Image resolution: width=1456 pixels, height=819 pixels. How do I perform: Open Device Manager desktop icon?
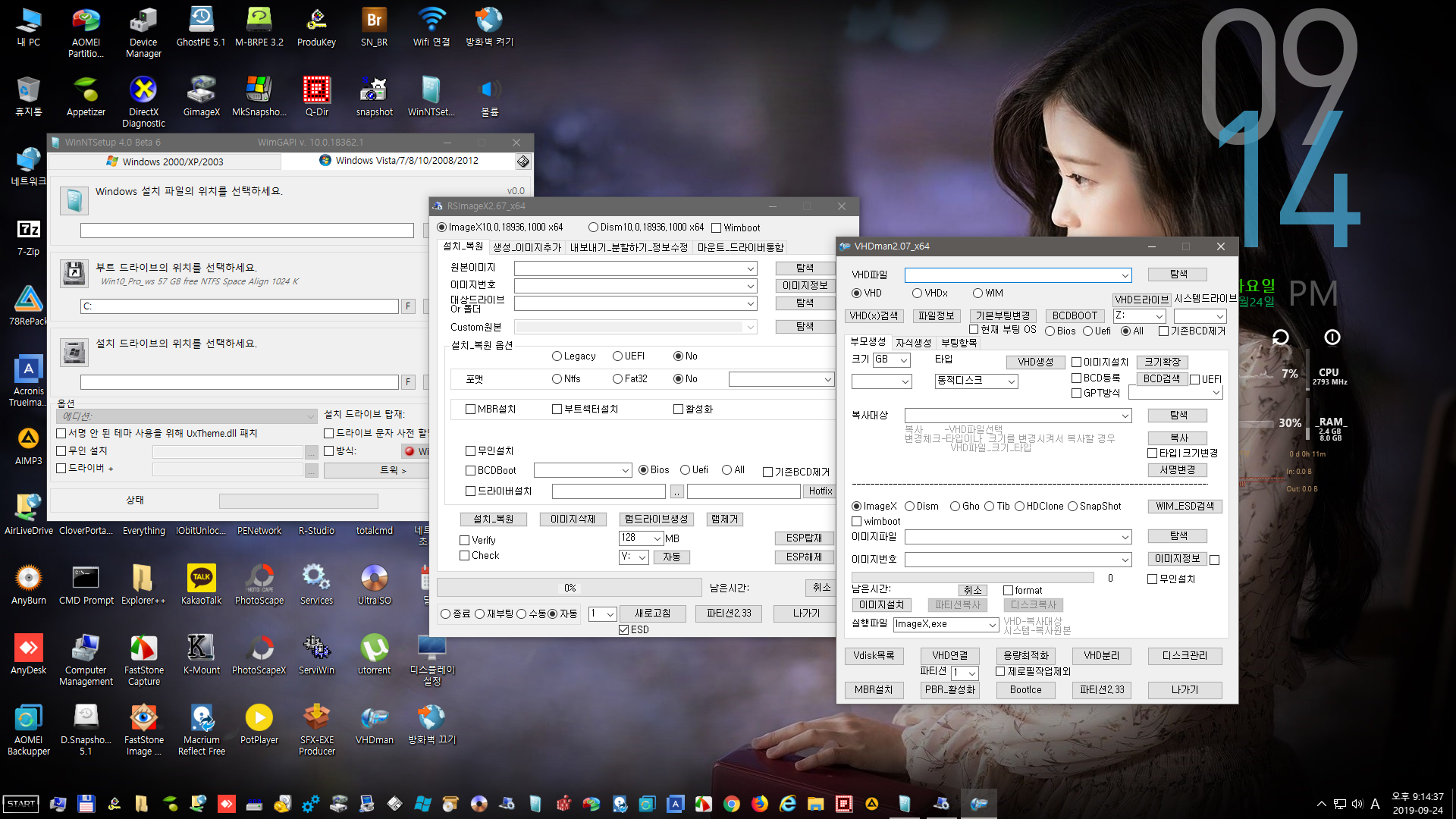143,33
